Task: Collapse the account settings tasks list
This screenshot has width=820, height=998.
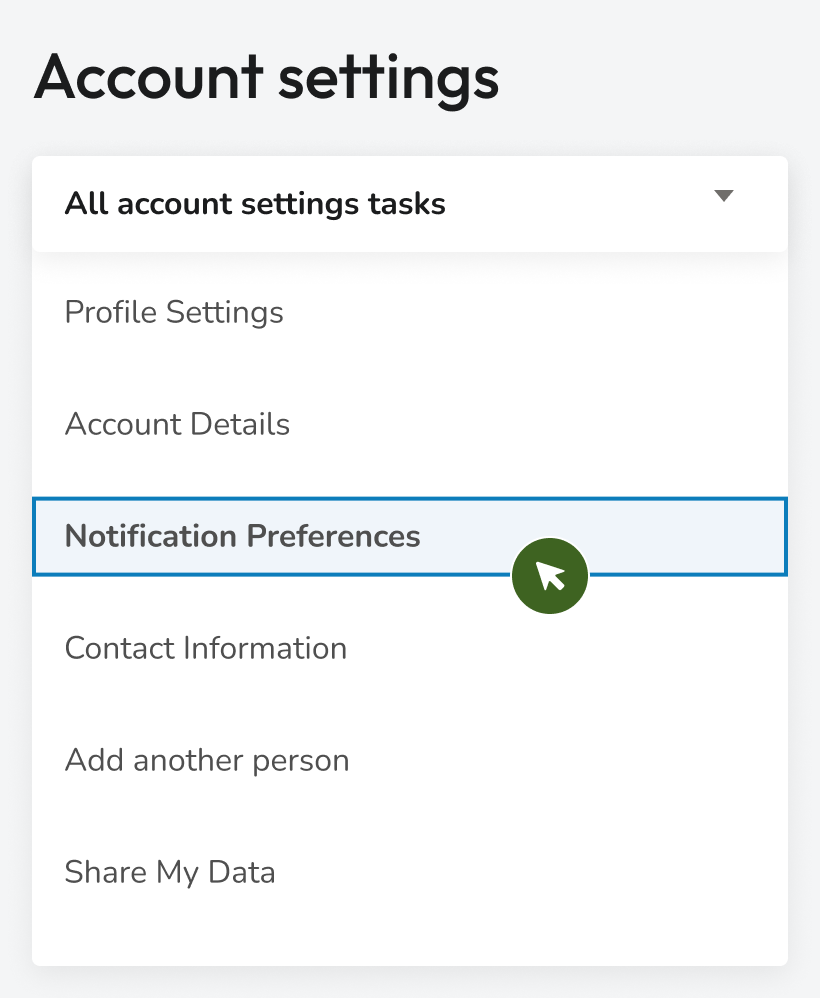Action: (724, 196)
